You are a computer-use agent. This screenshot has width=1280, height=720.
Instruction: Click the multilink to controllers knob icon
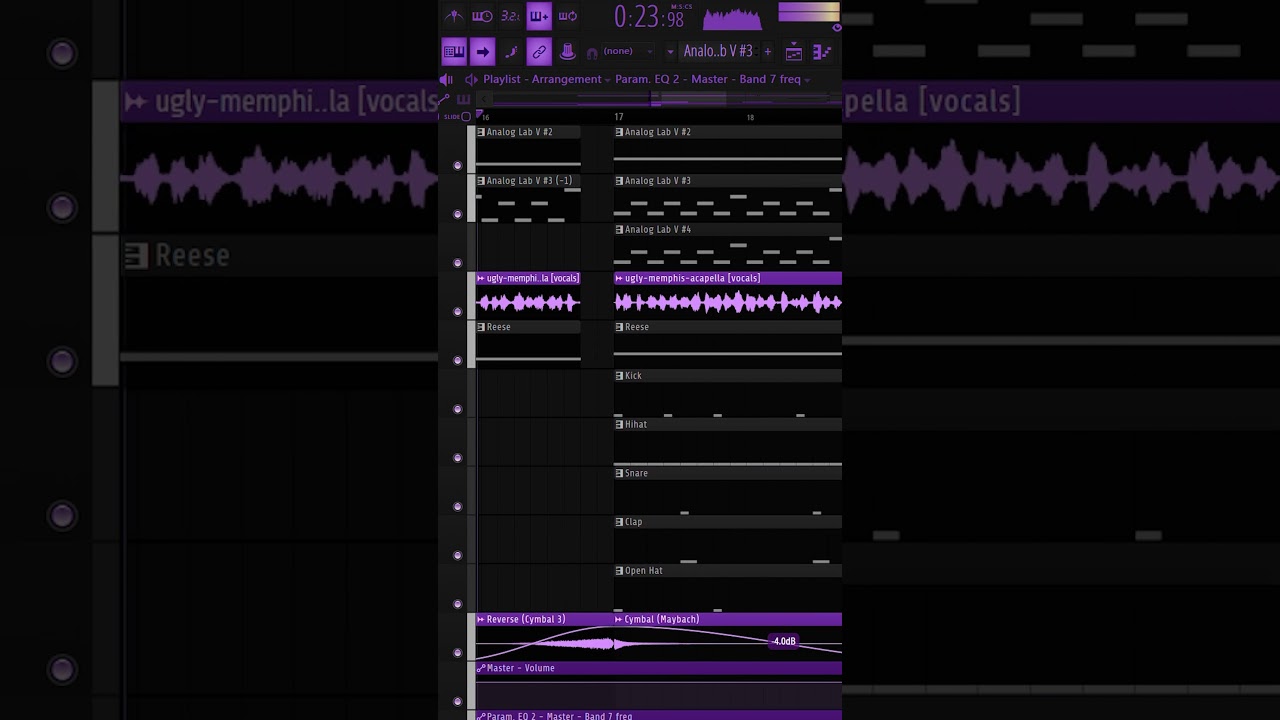coord(567,52)
